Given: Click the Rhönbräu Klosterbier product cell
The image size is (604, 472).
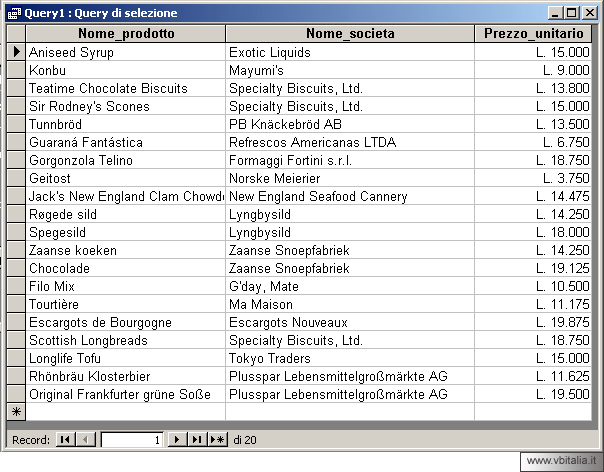Looking at the screenshot, I should click(x=125, y=376).
